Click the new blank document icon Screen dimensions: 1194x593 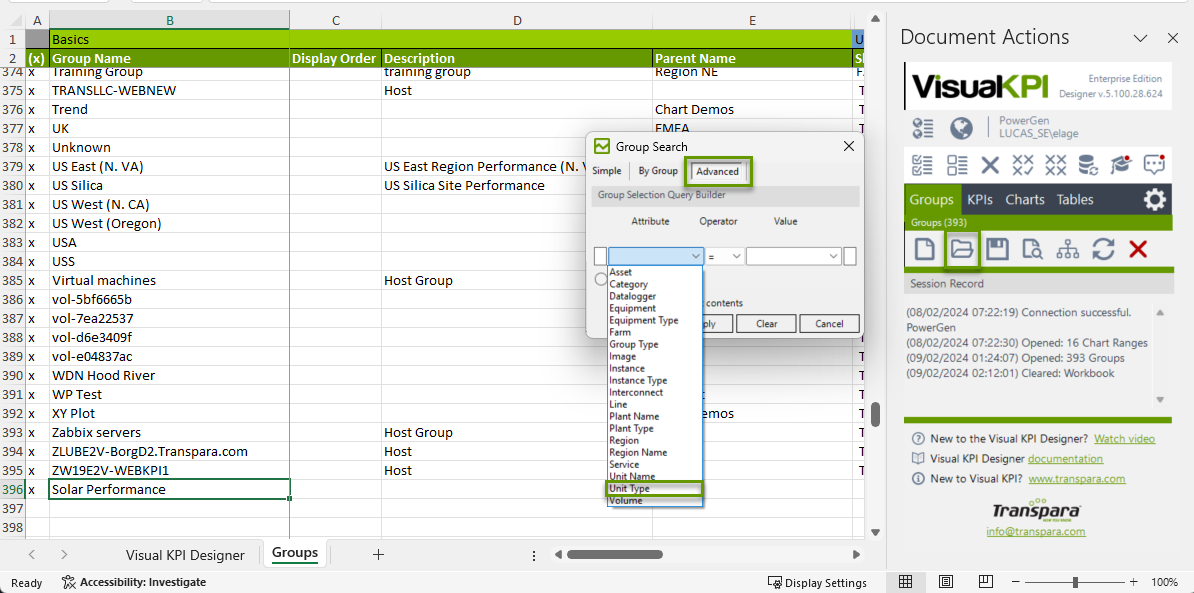point(925,250)
